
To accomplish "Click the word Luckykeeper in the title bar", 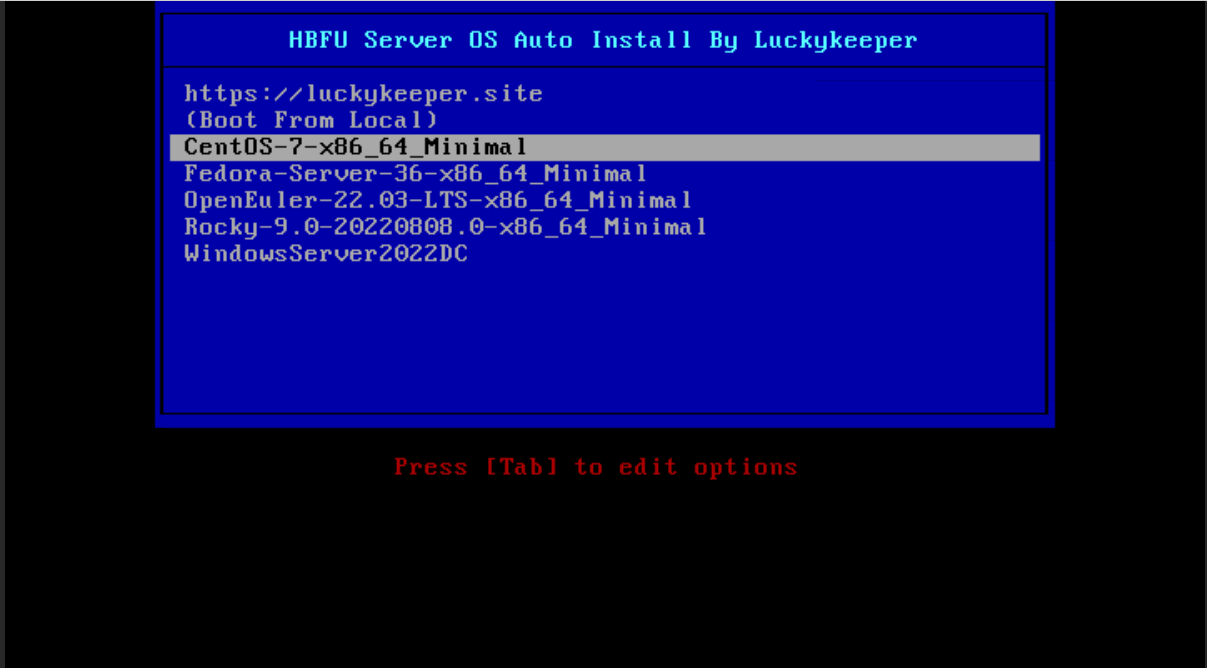I will tap(835, 41).
